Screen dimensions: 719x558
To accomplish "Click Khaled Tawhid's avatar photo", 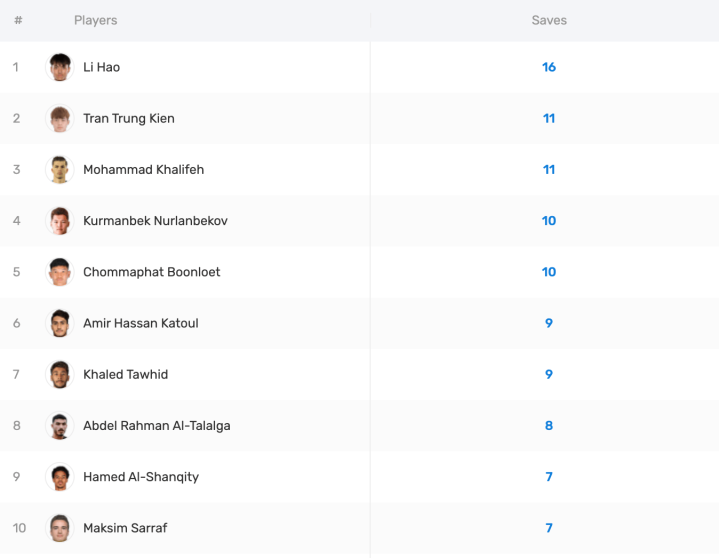I will pos(60,374).
